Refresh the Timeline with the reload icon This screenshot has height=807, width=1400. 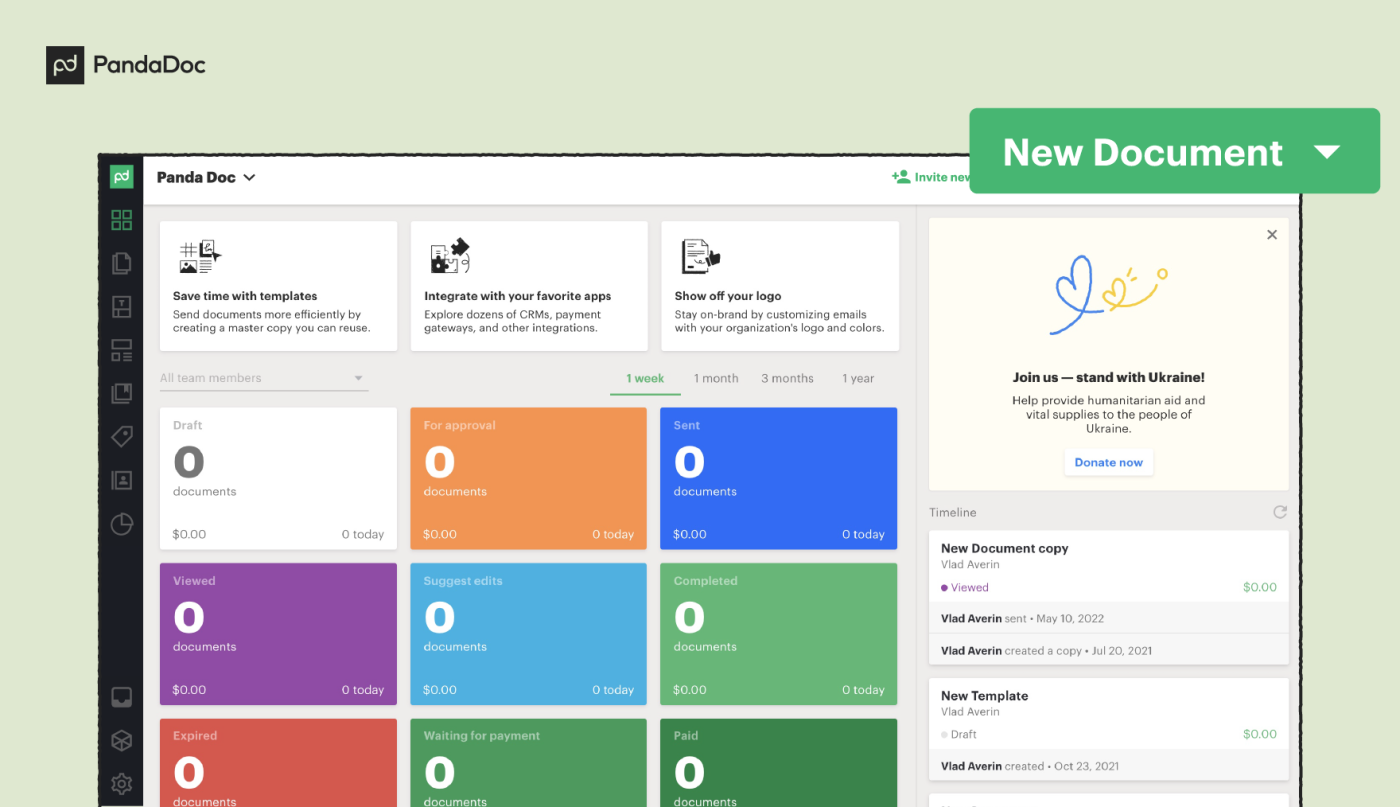click(1279, 512)
